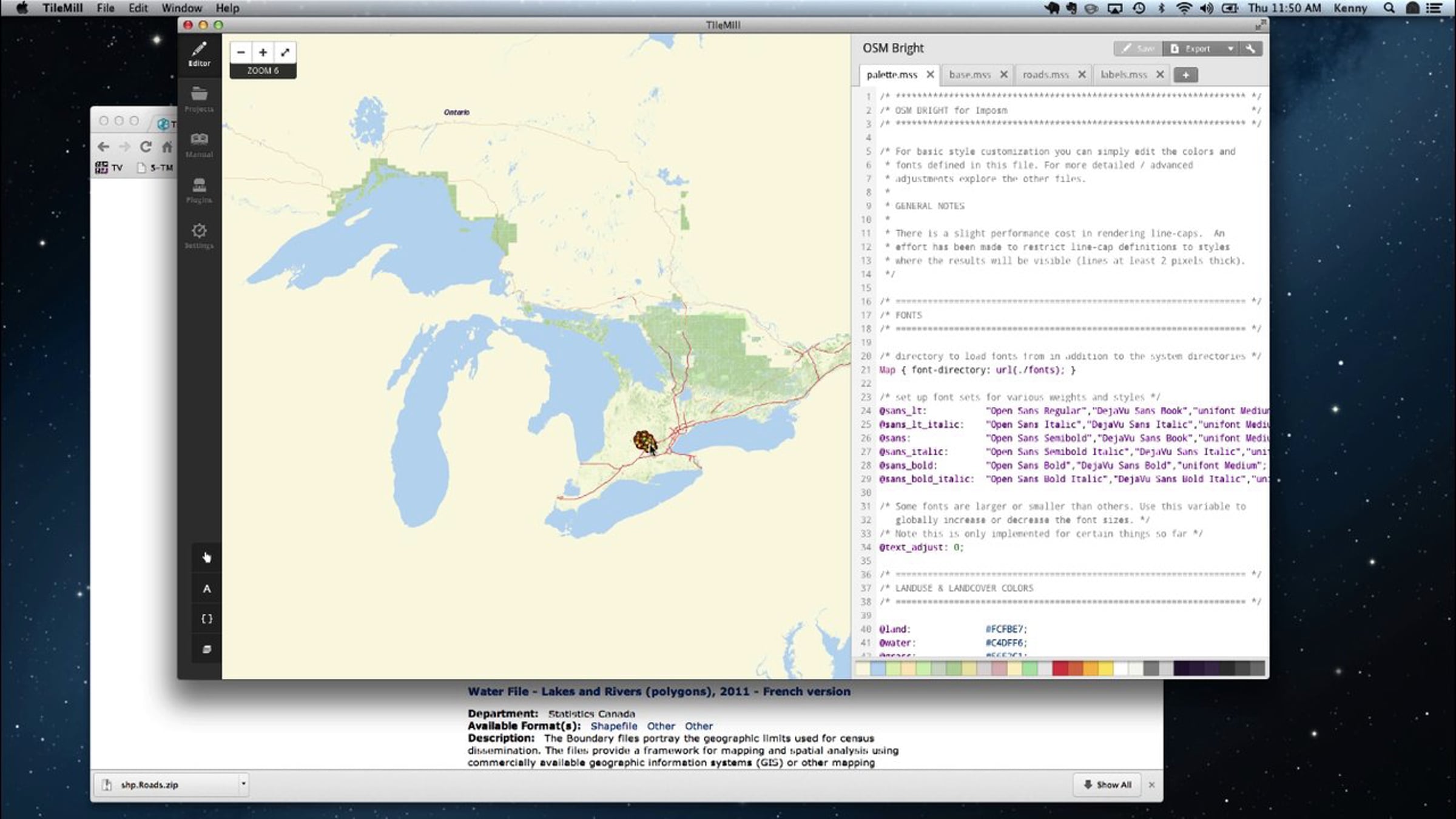This screenshot has width=1456, height=819.
Task: Open the AirPlay display menu
Action: (x=1114, y=8)
